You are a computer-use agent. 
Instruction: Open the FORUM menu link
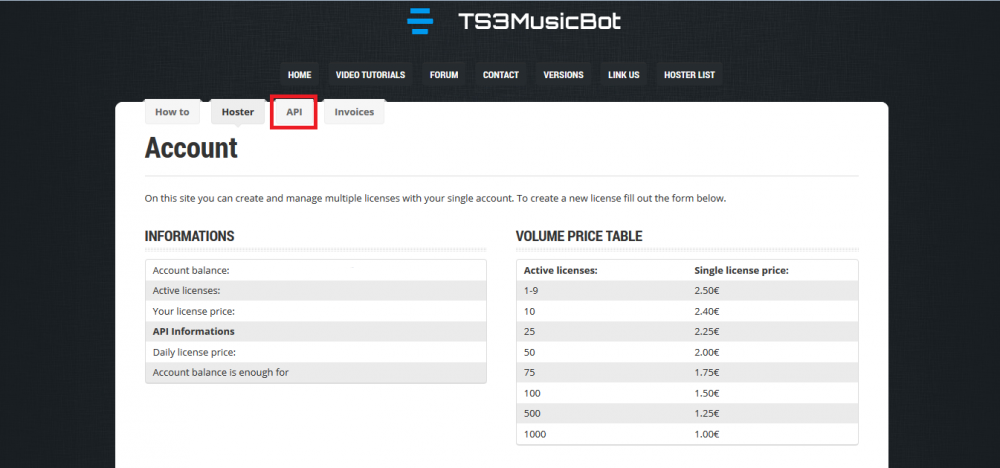pos(444,75)
